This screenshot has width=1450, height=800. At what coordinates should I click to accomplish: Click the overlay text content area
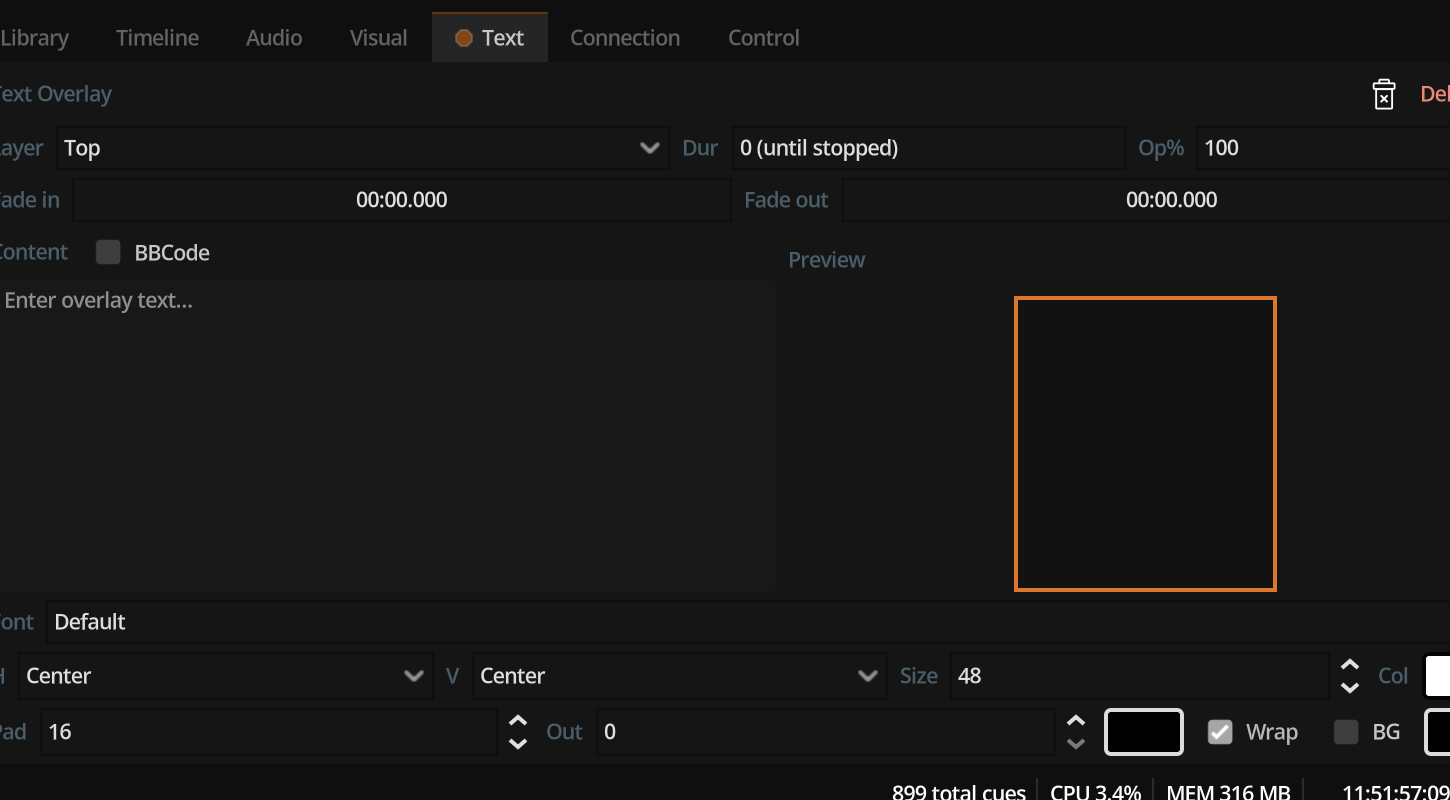(x=386, y=435)
